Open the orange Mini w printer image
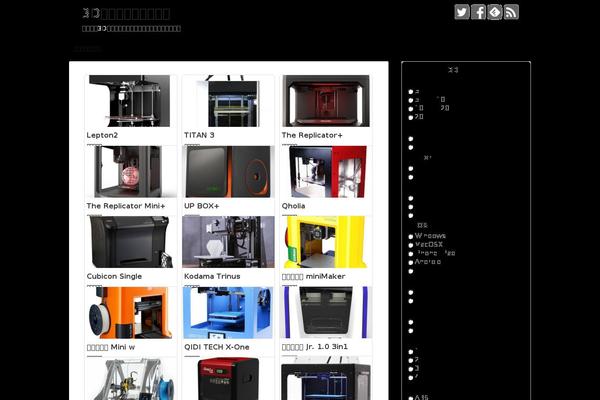The width and height of the screenshot is (600, 400). pos(130,313)
